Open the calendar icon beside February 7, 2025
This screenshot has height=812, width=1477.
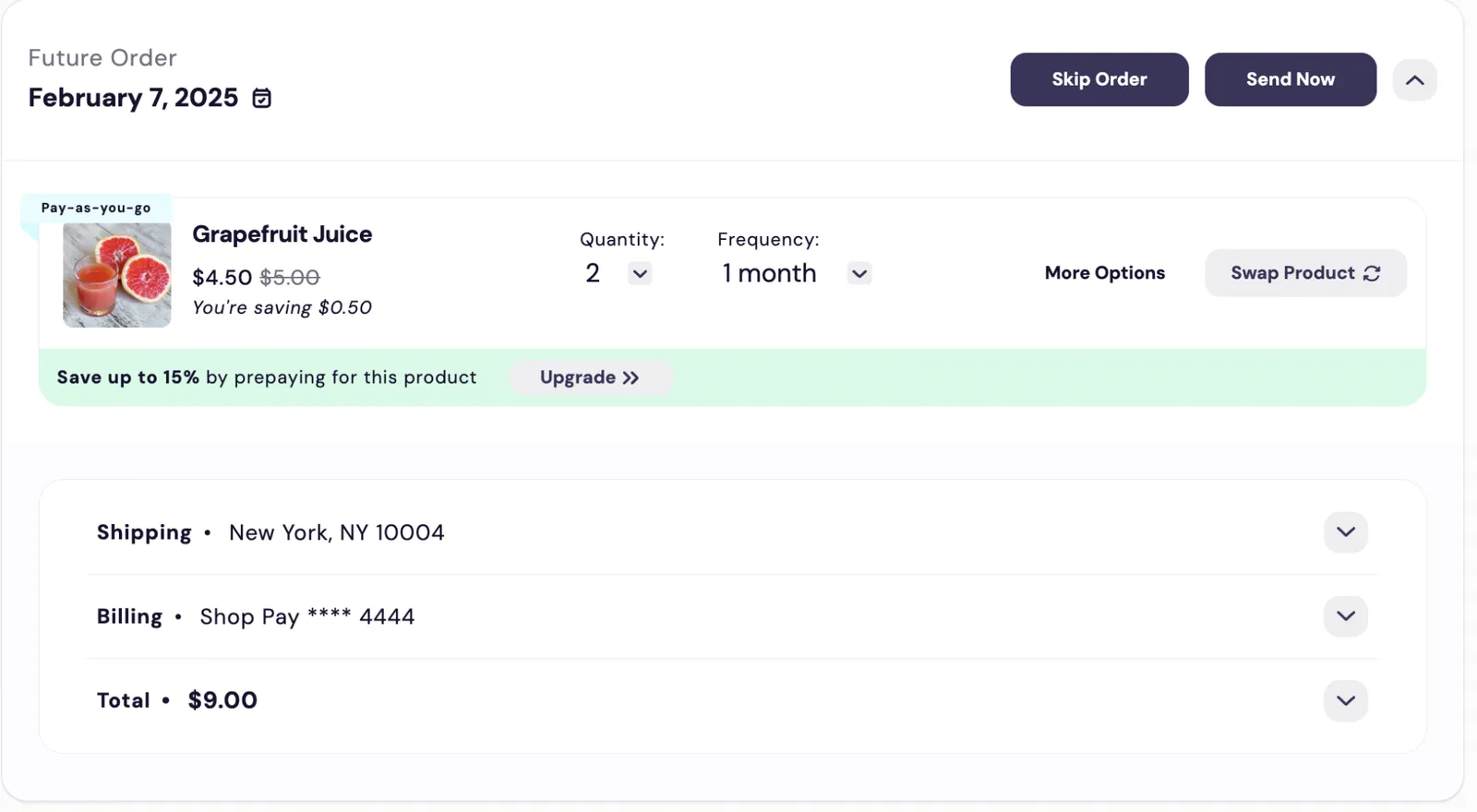(262, 98)
